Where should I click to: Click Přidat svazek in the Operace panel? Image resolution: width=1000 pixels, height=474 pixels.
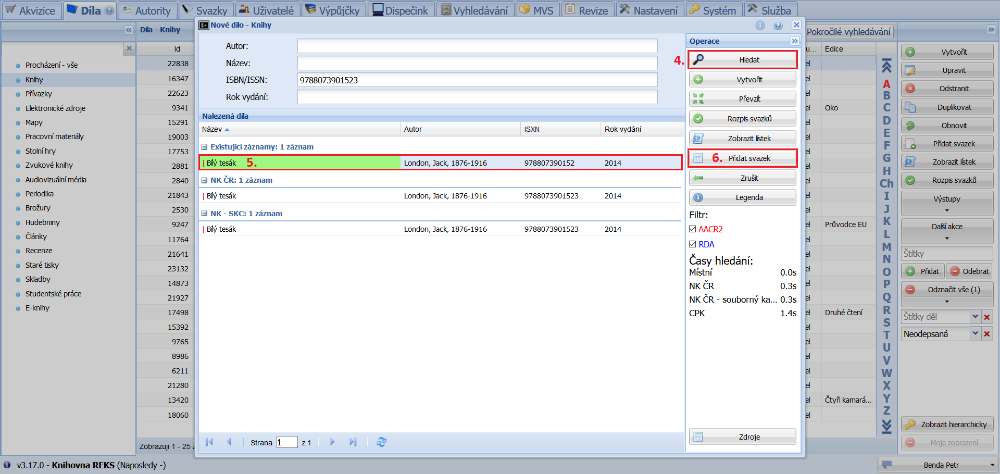pos(742,158)
